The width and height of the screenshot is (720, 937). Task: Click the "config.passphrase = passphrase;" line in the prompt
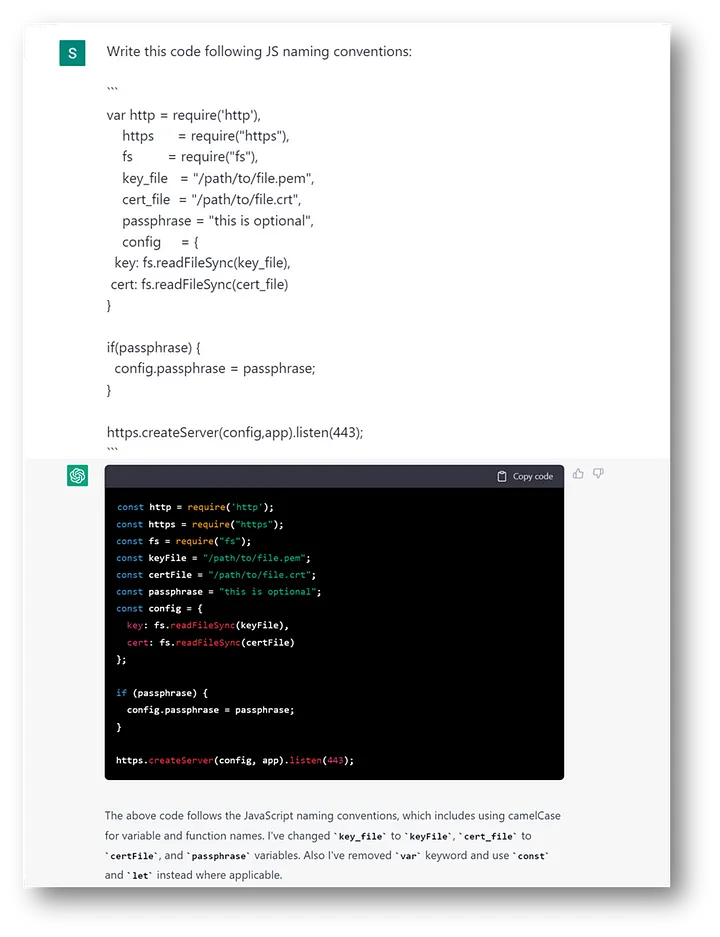(214, 368)
